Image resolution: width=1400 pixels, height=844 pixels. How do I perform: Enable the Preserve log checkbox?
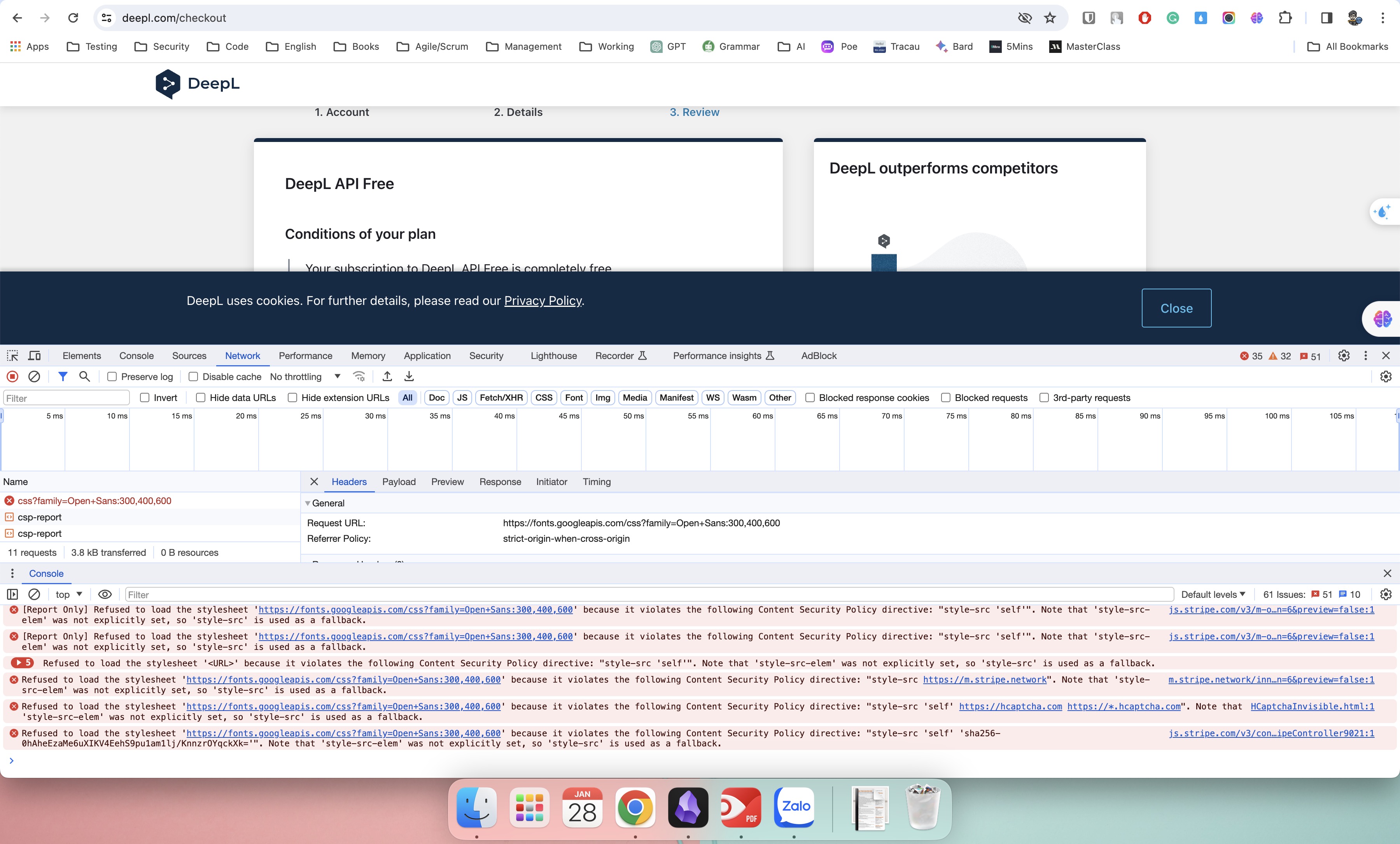click(x=112, y=377)
